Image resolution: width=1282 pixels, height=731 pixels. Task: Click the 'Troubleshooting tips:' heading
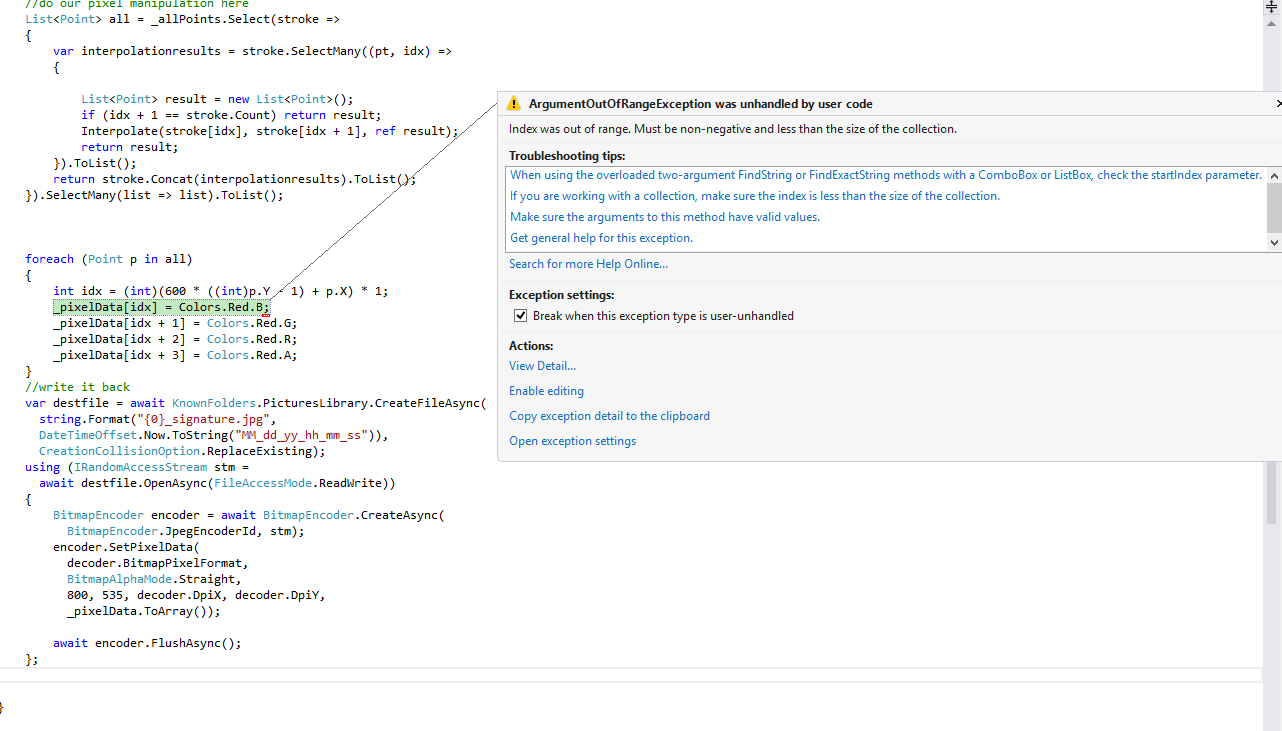pyautogui.click(x=567, y=156)
